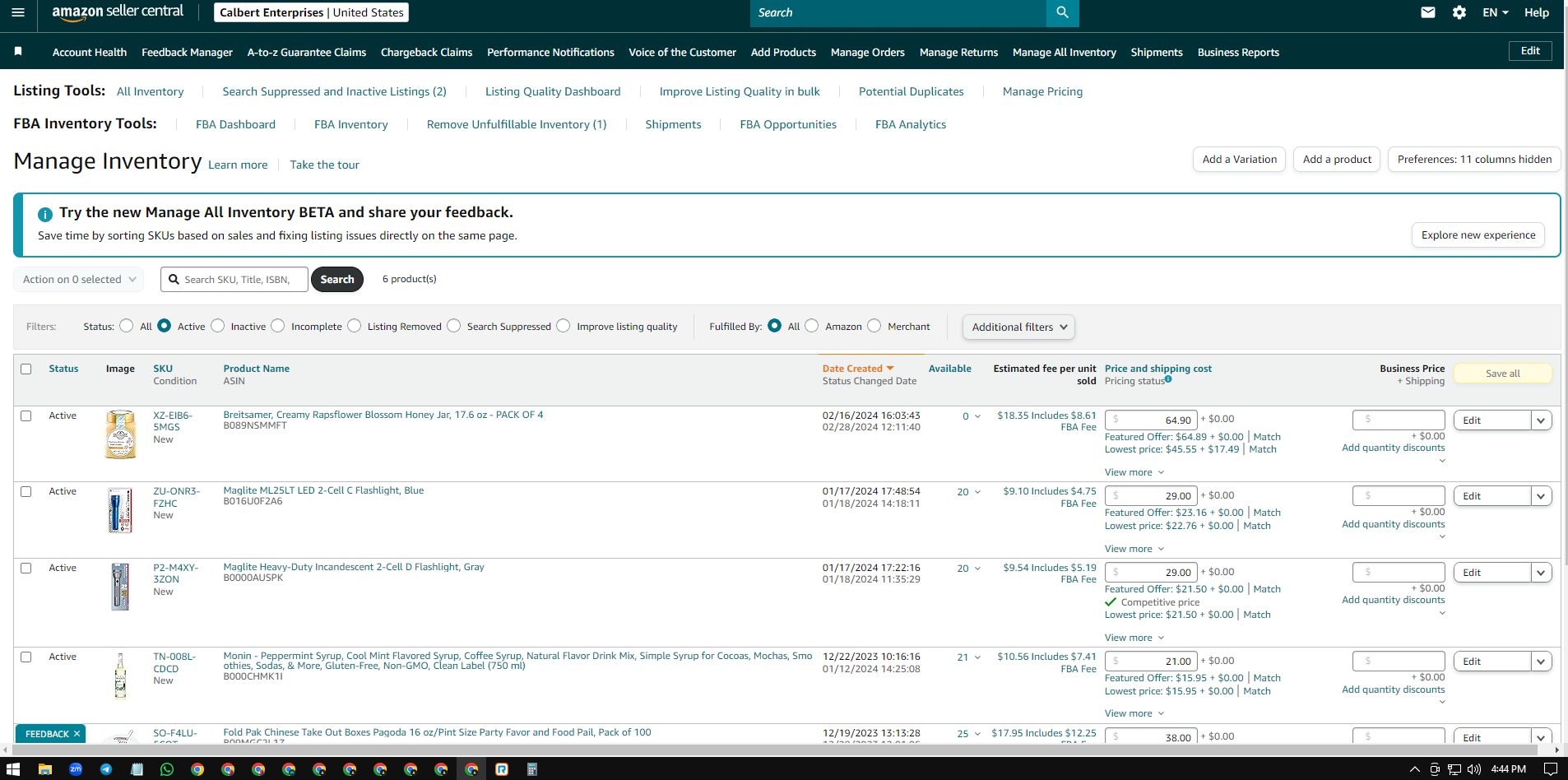Viewport: 1568px width, 780px height.
Task: Toggle the select-all checkbox in table header
Action: pos(26,369)
